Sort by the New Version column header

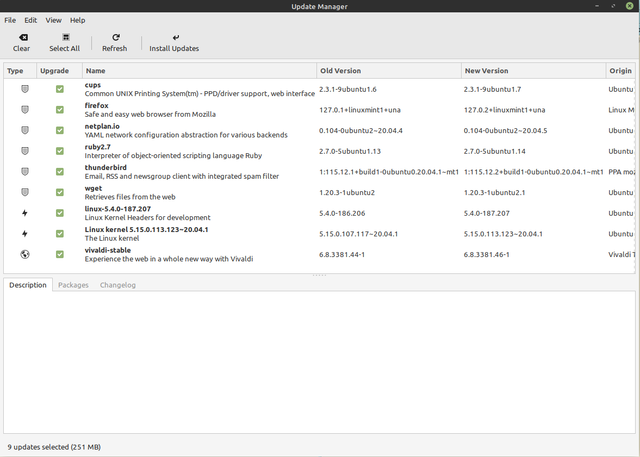click(x=533, y=71)
